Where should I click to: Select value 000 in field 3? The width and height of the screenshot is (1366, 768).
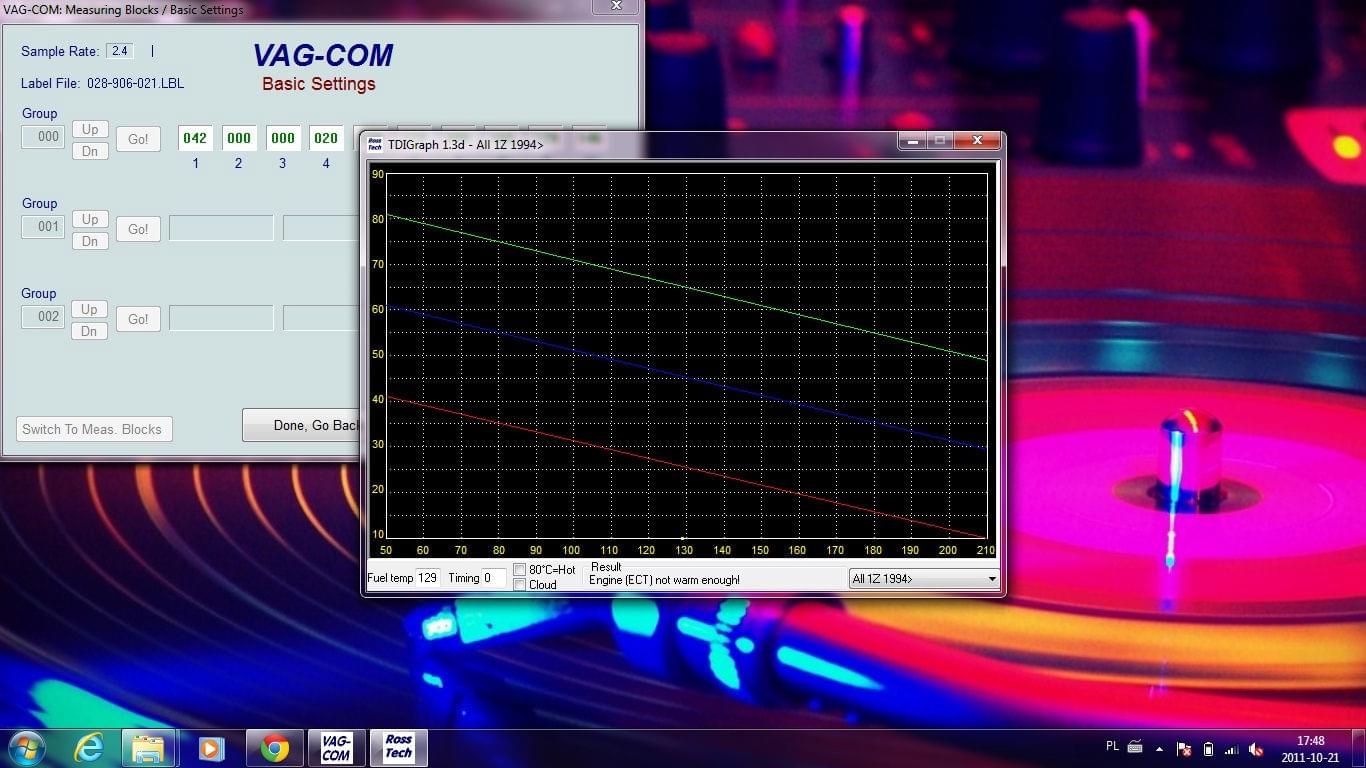click(x=283, y=139)
